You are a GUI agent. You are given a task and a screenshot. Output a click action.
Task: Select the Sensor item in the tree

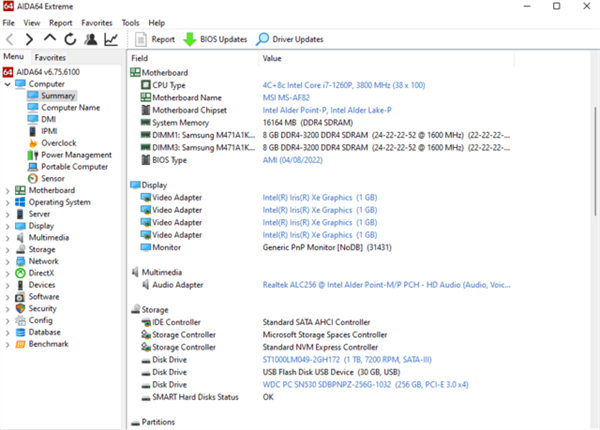pyautogui.click(x=52, y=178)
